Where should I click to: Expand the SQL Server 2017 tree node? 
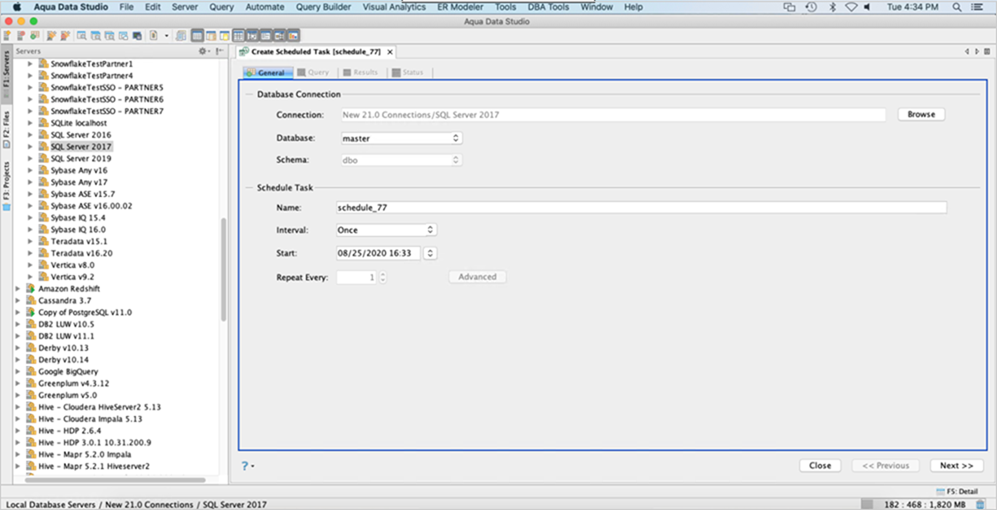[30, 146]
